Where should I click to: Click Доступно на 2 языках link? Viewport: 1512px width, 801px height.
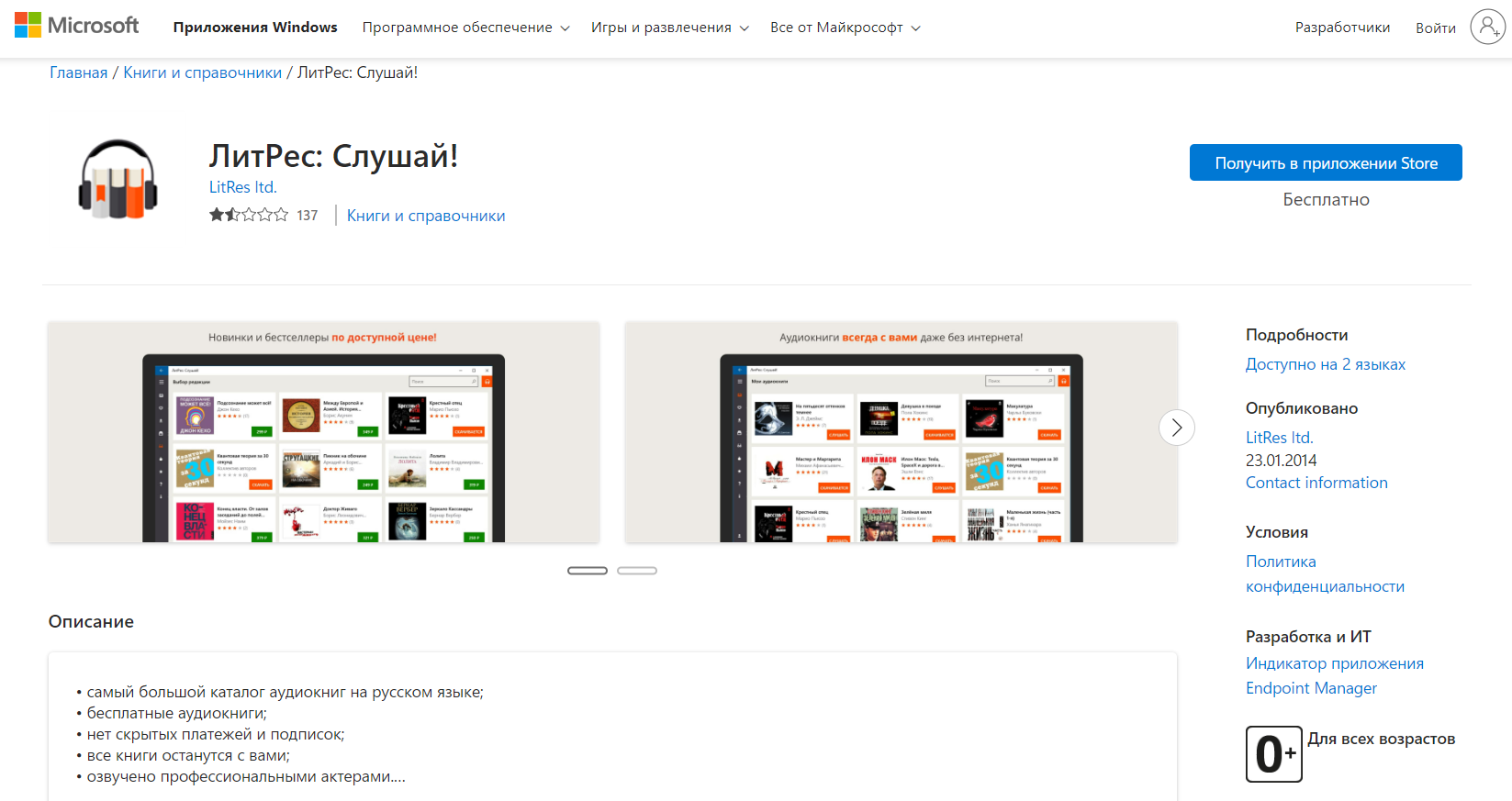coord(1326,364)
